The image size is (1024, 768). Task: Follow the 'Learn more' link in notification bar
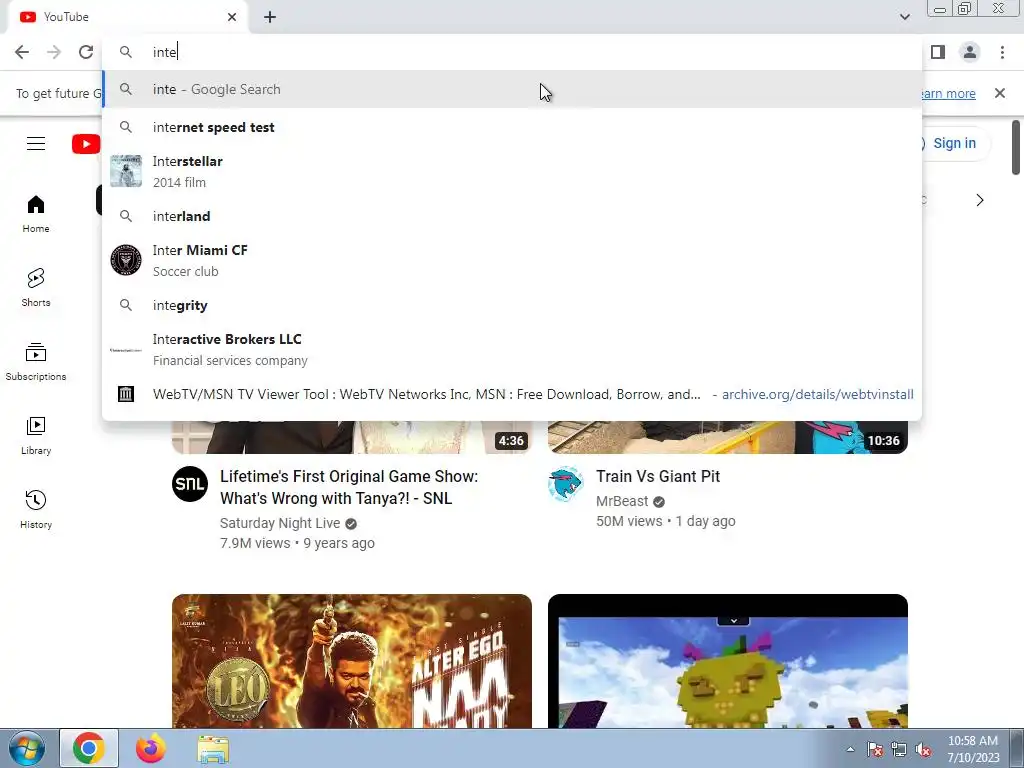[x=948, y=93]
